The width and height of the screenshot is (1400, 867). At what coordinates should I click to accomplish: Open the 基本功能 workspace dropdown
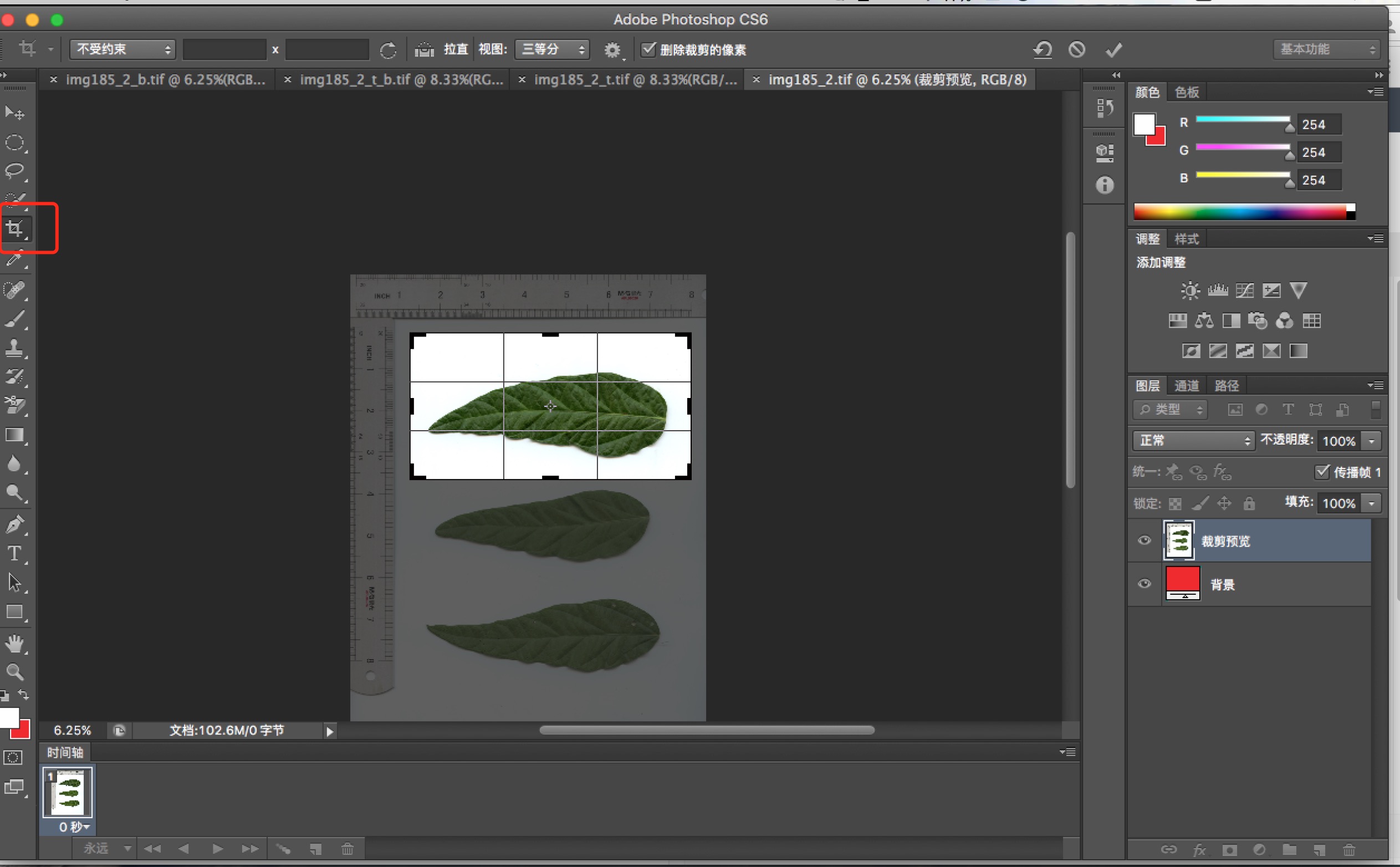pyautogui.click(x=1327, y=49)
